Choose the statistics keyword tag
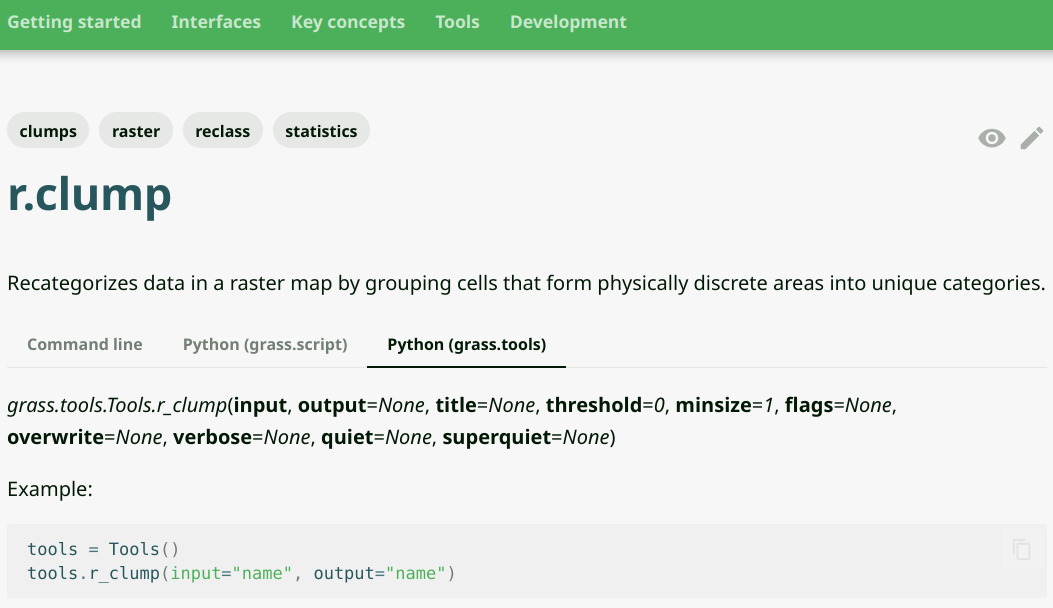The height and width of the screenshot is (608, 1053). (321, 131)
